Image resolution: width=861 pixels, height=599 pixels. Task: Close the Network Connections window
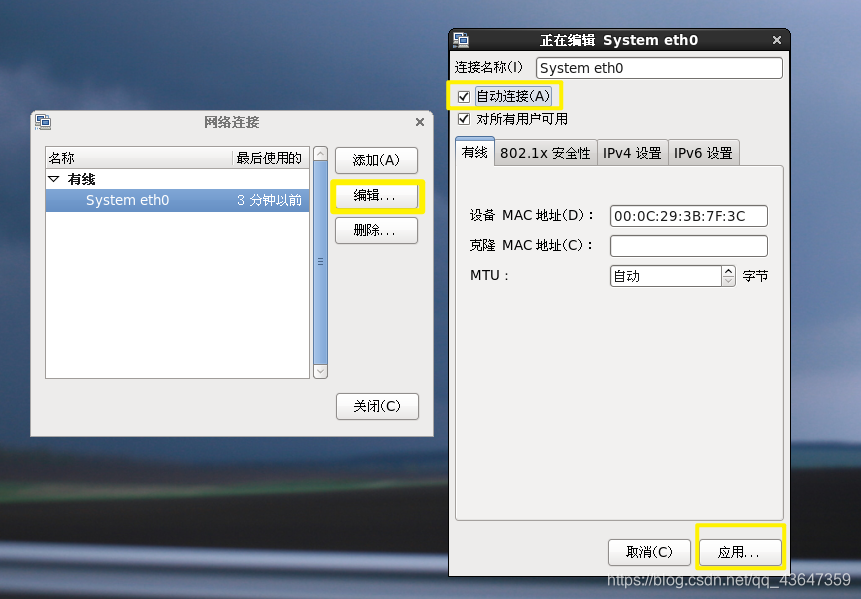tap(420, 122)
